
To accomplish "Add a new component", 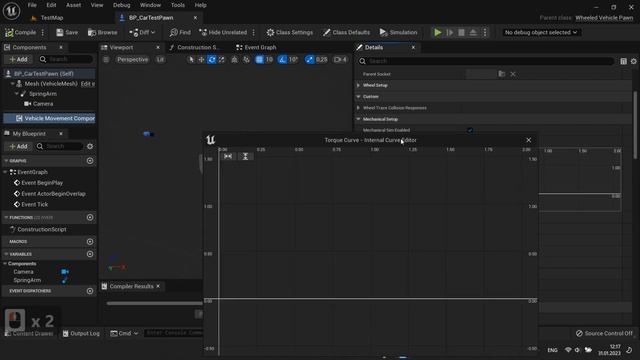I will [18, 59].
